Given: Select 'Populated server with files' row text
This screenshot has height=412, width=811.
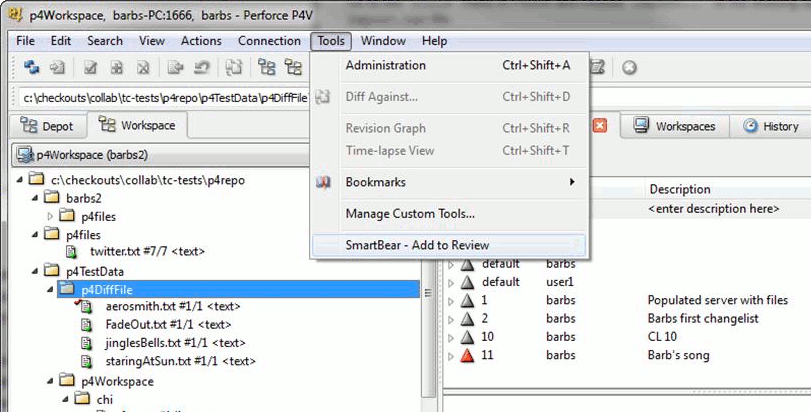Looking at the screenshot, I should 717,300.
